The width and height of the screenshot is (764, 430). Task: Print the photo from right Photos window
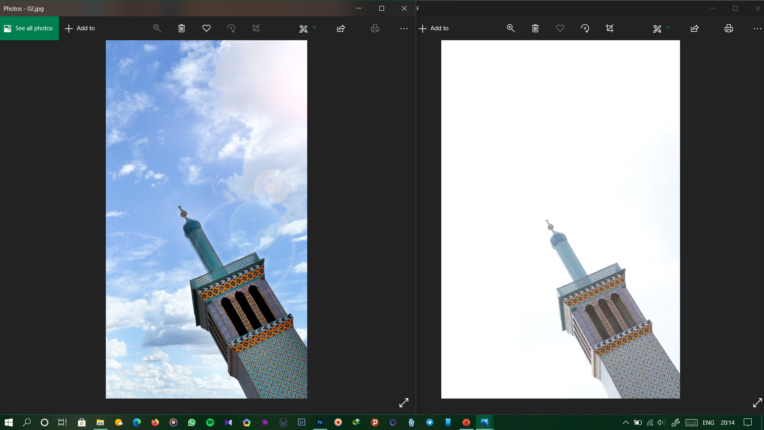728,28
